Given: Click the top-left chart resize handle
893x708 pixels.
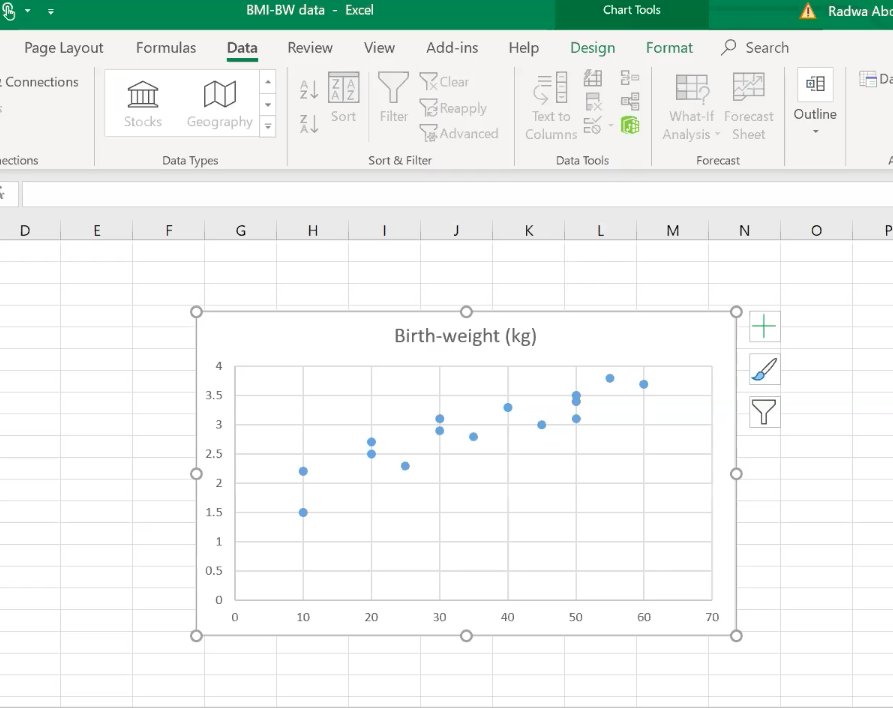Looking at the screenshot, I should (x=196, y=312).
